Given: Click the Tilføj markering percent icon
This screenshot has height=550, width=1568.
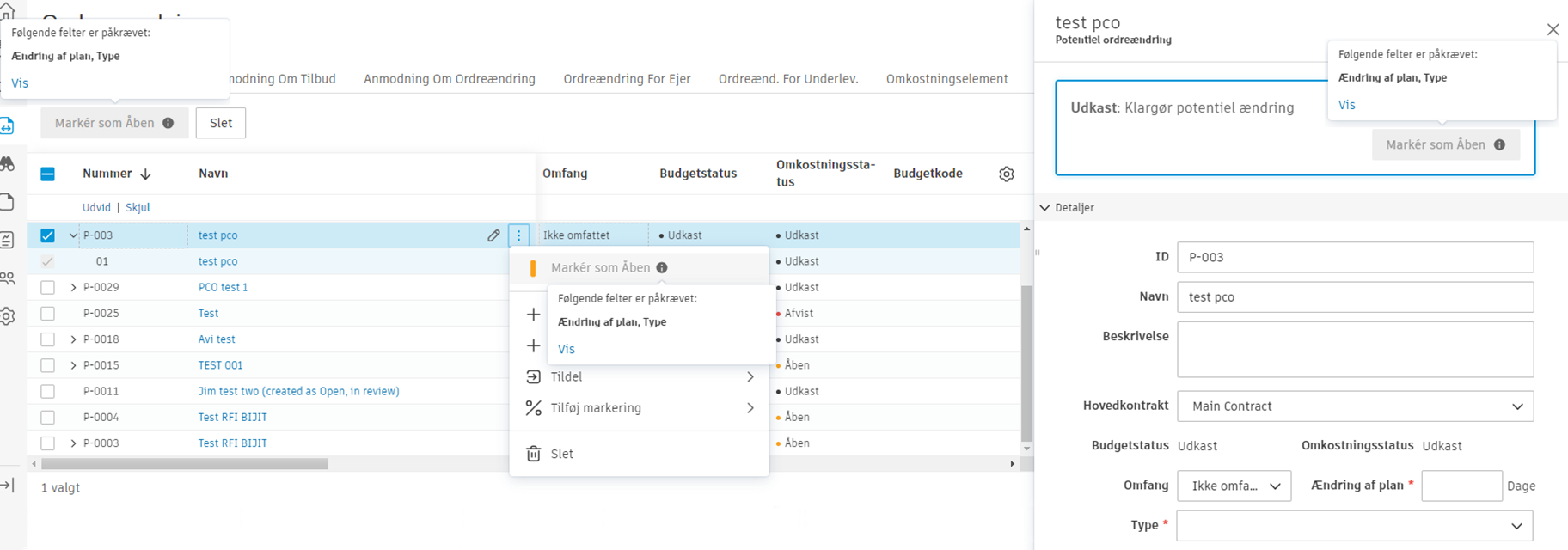Looking at the screenshot, I should [534, 408].
